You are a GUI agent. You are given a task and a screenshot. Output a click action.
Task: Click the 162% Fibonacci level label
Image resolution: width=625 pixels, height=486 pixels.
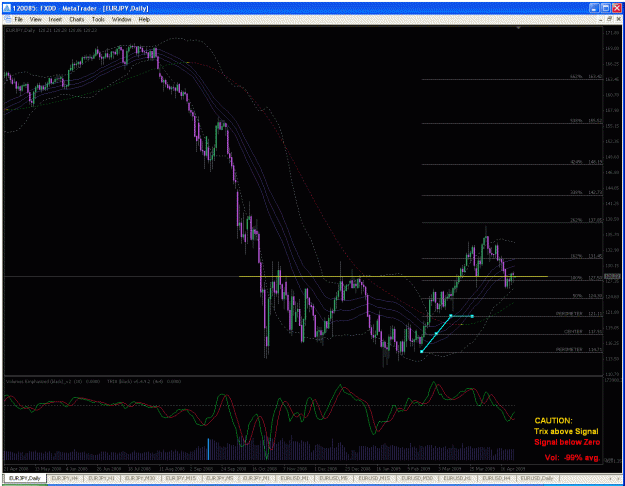pyautogui.click(x=577, y=256)
